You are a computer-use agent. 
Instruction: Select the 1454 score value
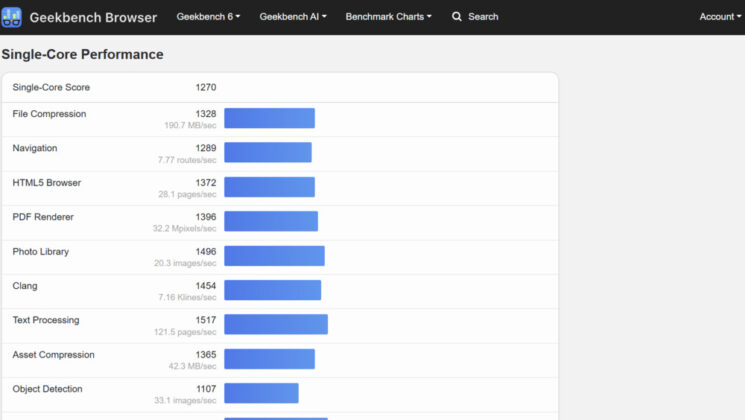pyautogui.click(x=206, y=286)
